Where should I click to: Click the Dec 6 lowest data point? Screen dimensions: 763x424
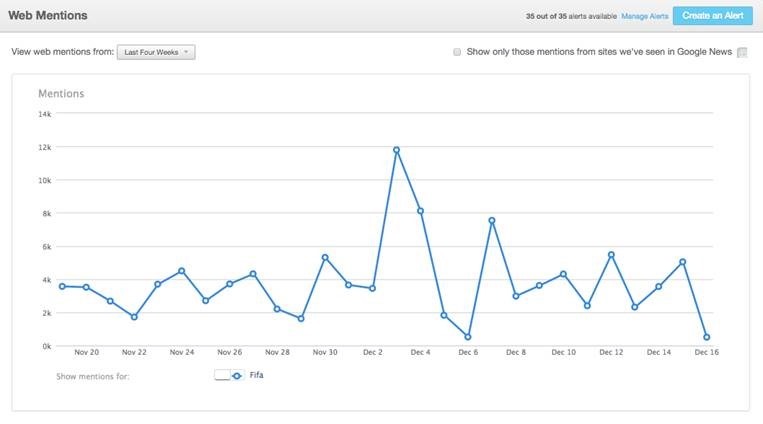coord(467,337)
